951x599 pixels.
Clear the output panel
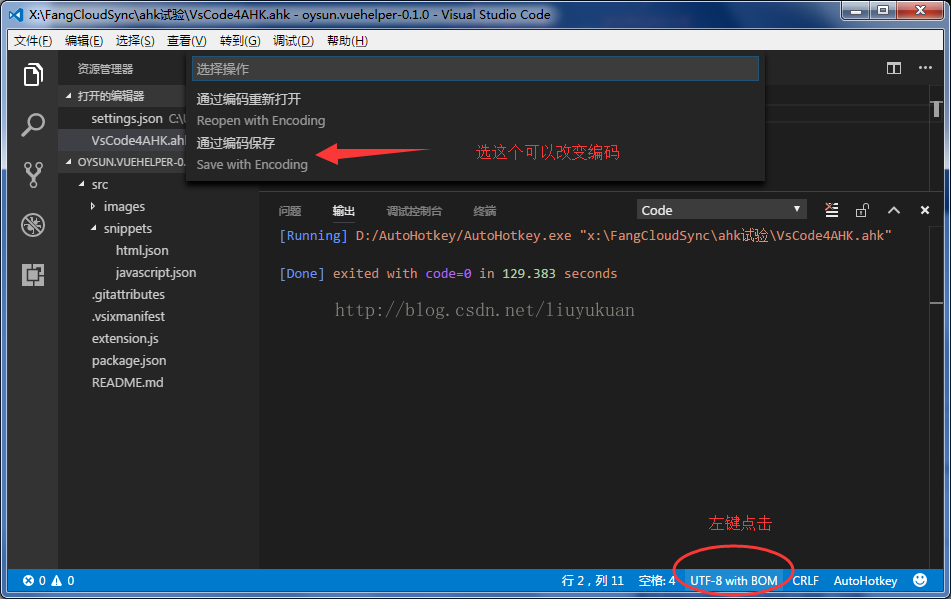coord(832,210)
